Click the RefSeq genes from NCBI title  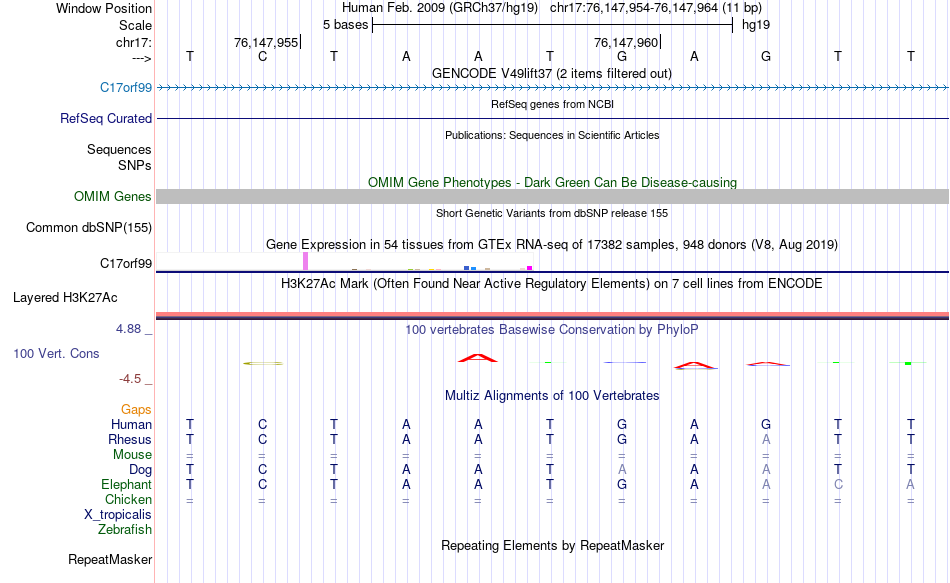552,104
